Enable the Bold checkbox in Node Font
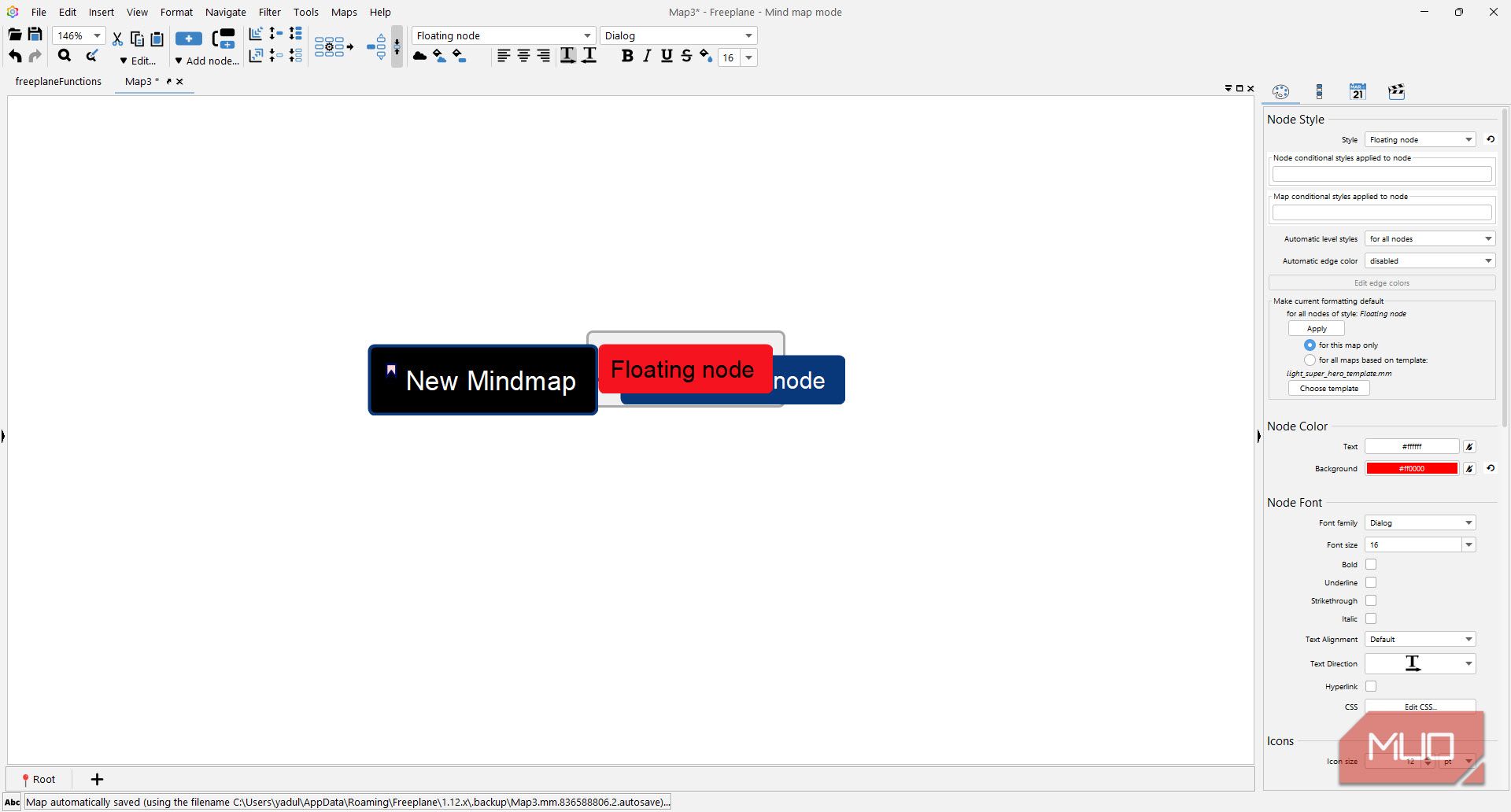The height and width of the screenshot is (812, 1511). tap(1371, 564)
